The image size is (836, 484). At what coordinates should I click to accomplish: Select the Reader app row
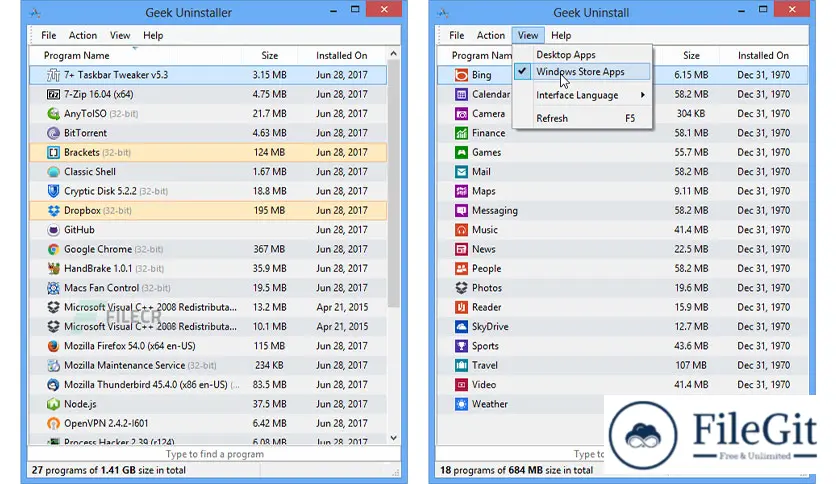pos(622,307)
